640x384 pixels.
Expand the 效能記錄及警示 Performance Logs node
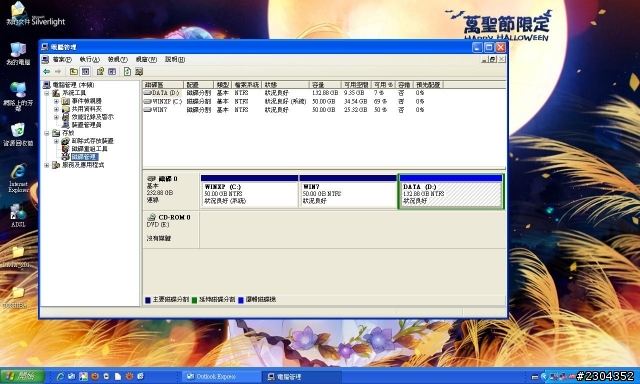pos(56,117)
